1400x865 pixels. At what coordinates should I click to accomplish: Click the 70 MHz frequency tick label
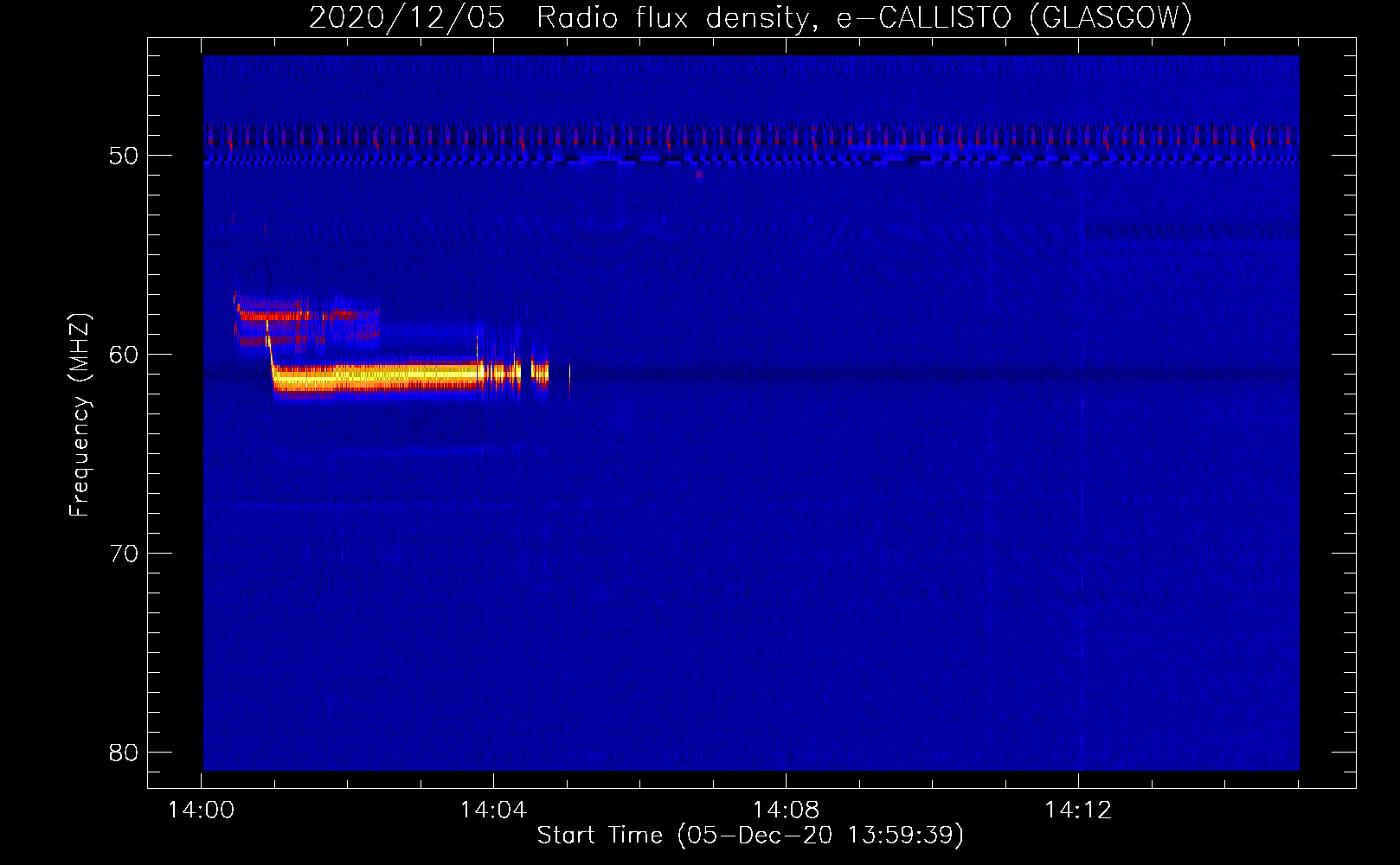tap(125, 554)
